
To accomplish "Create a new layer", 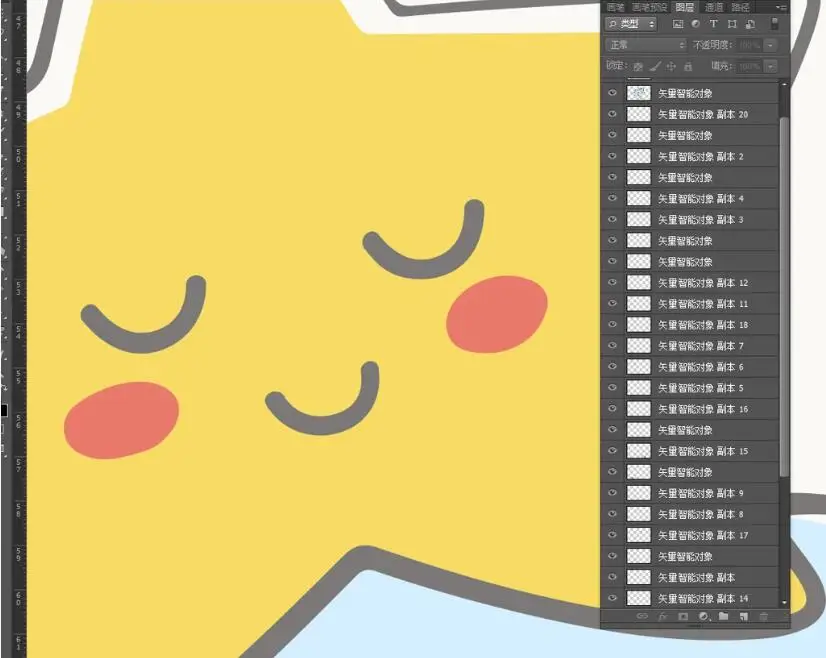I will coord(743,616).
